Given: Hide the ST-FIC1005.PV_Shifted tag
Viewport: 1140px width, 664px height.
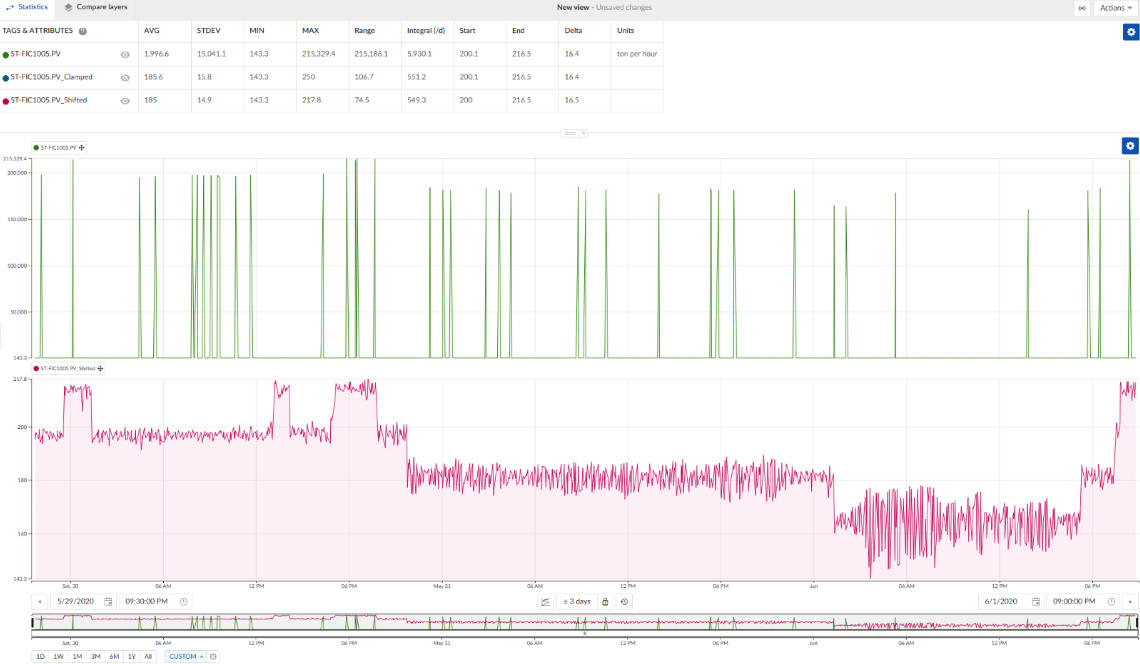Looking at the screenshot, I should (125, 101).
